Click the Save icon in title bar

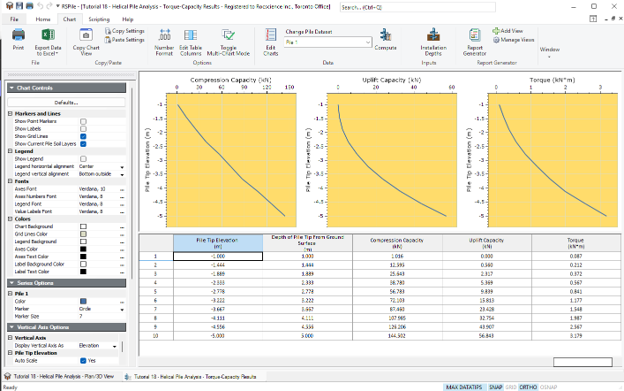click(x=20, y=6)
